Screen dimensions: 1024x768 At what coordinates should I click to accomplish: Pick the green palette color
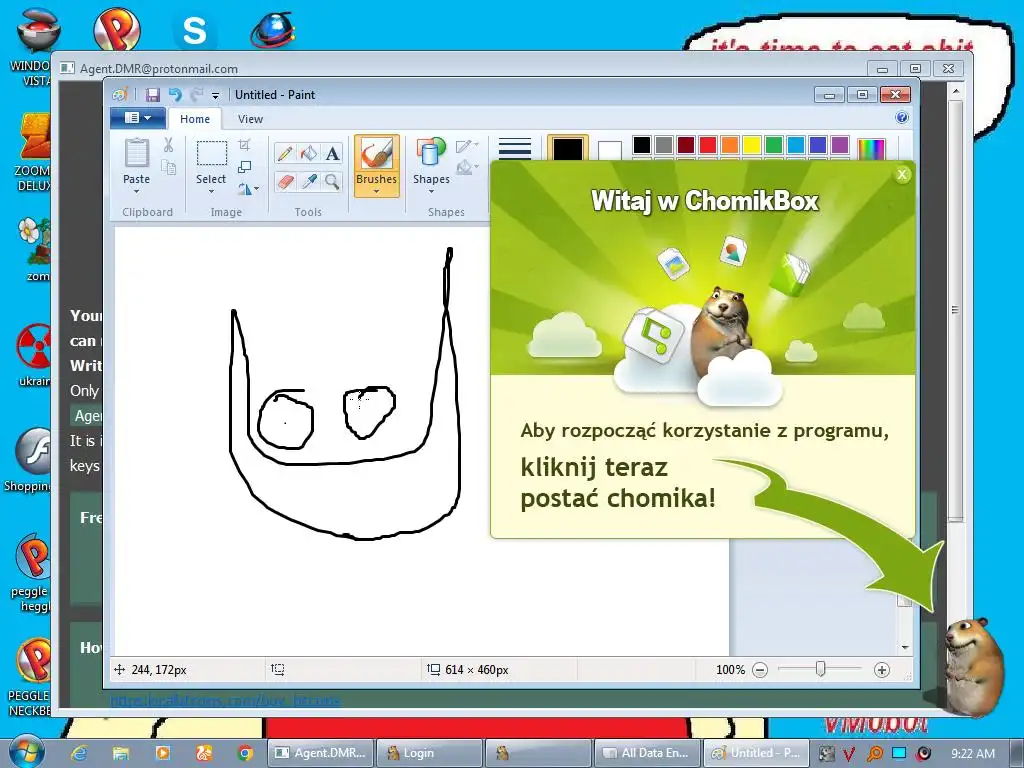pos(774,145)
